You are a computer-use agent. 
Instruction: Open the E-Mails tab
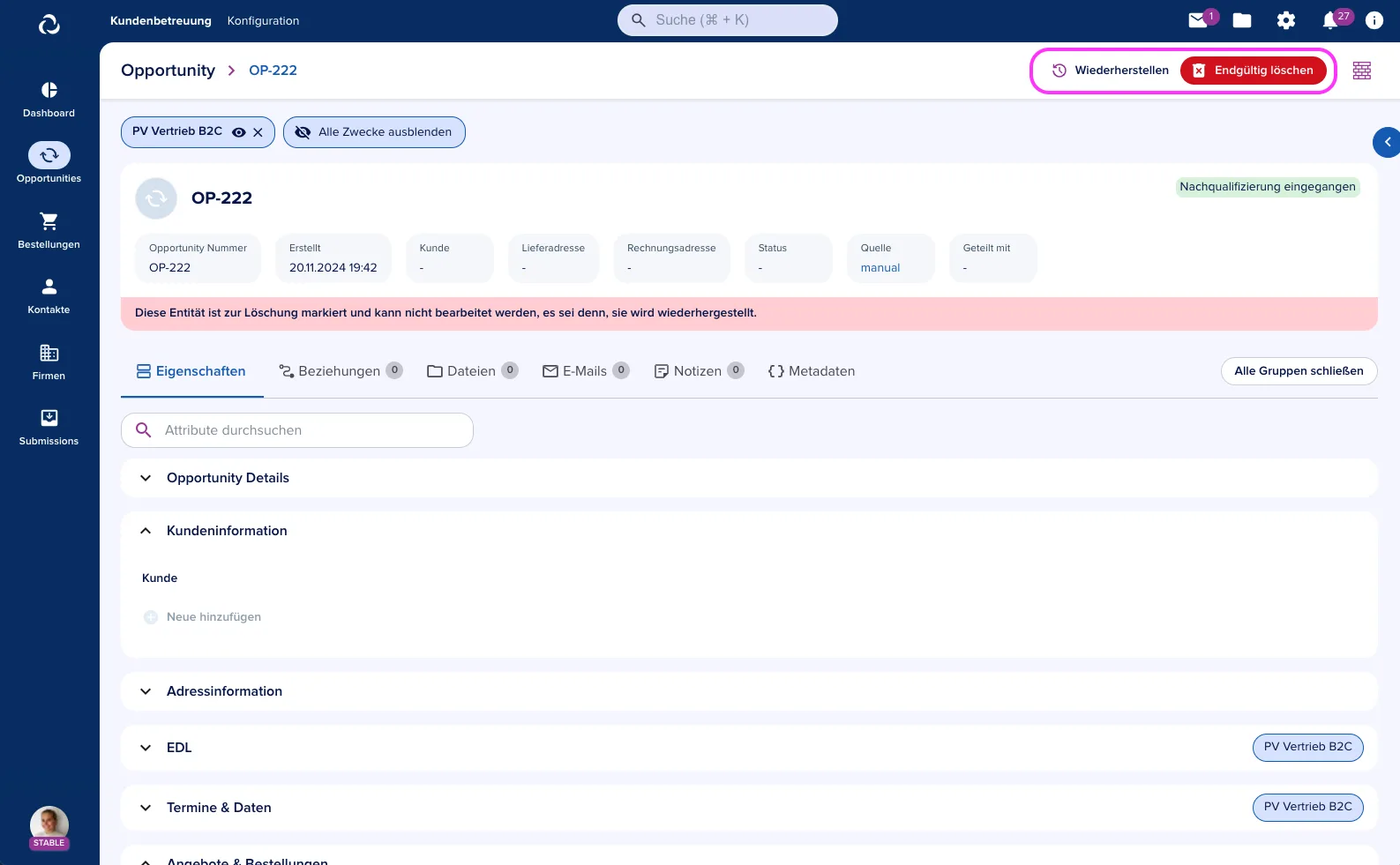586,371
